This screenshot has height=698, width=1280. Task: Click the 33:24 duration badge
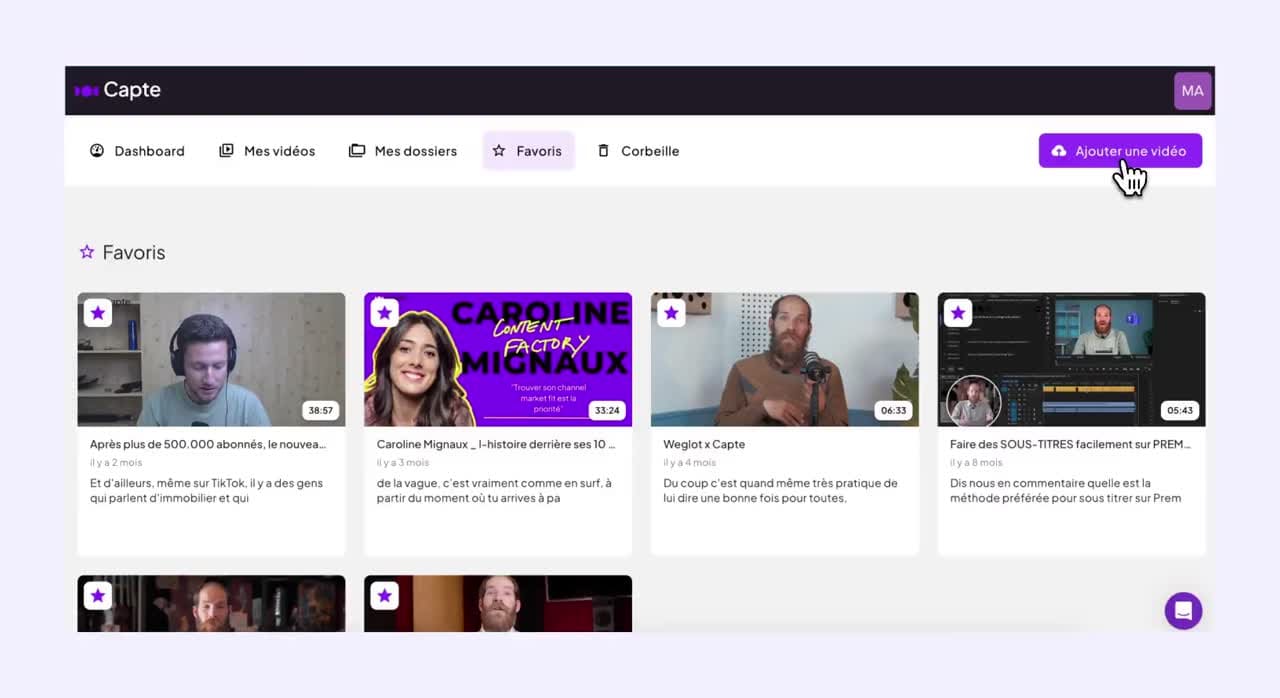pyautogui.click(x=607, y=410)
